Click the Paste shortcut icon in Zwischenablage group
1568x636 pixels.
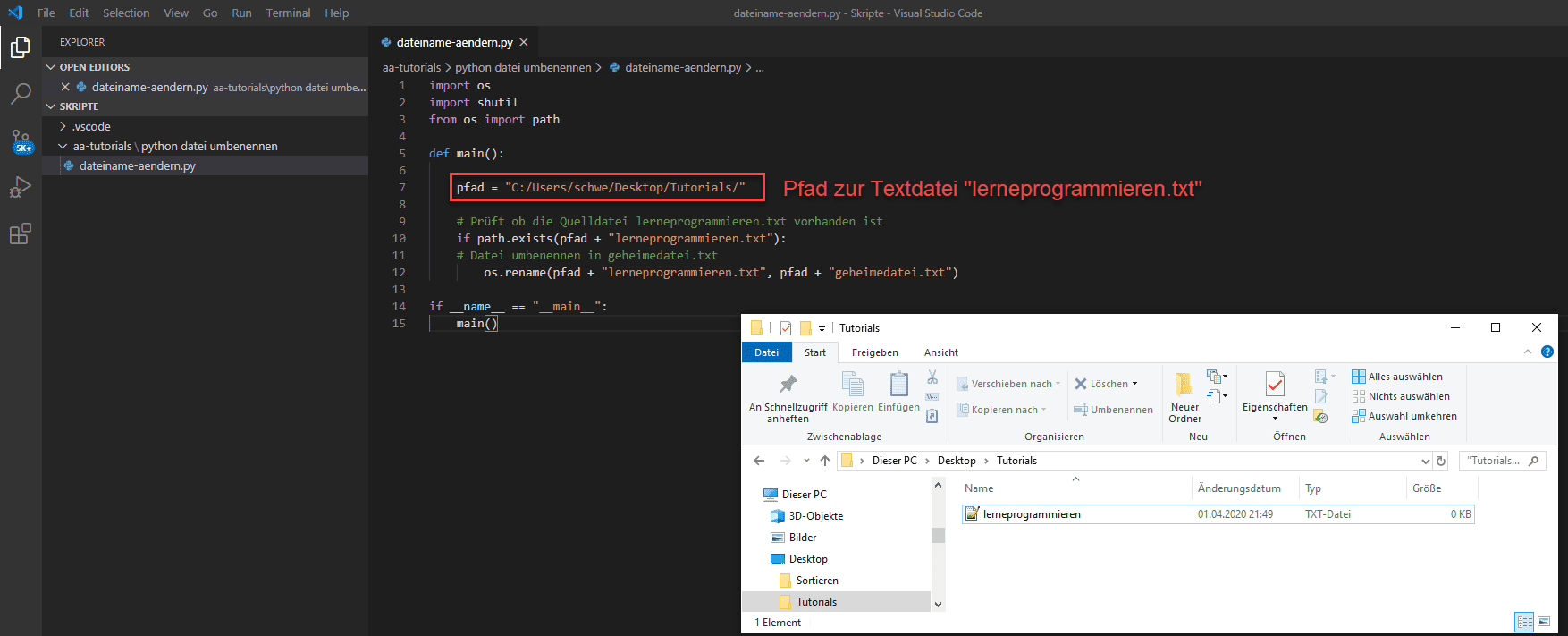pos(932,416)
